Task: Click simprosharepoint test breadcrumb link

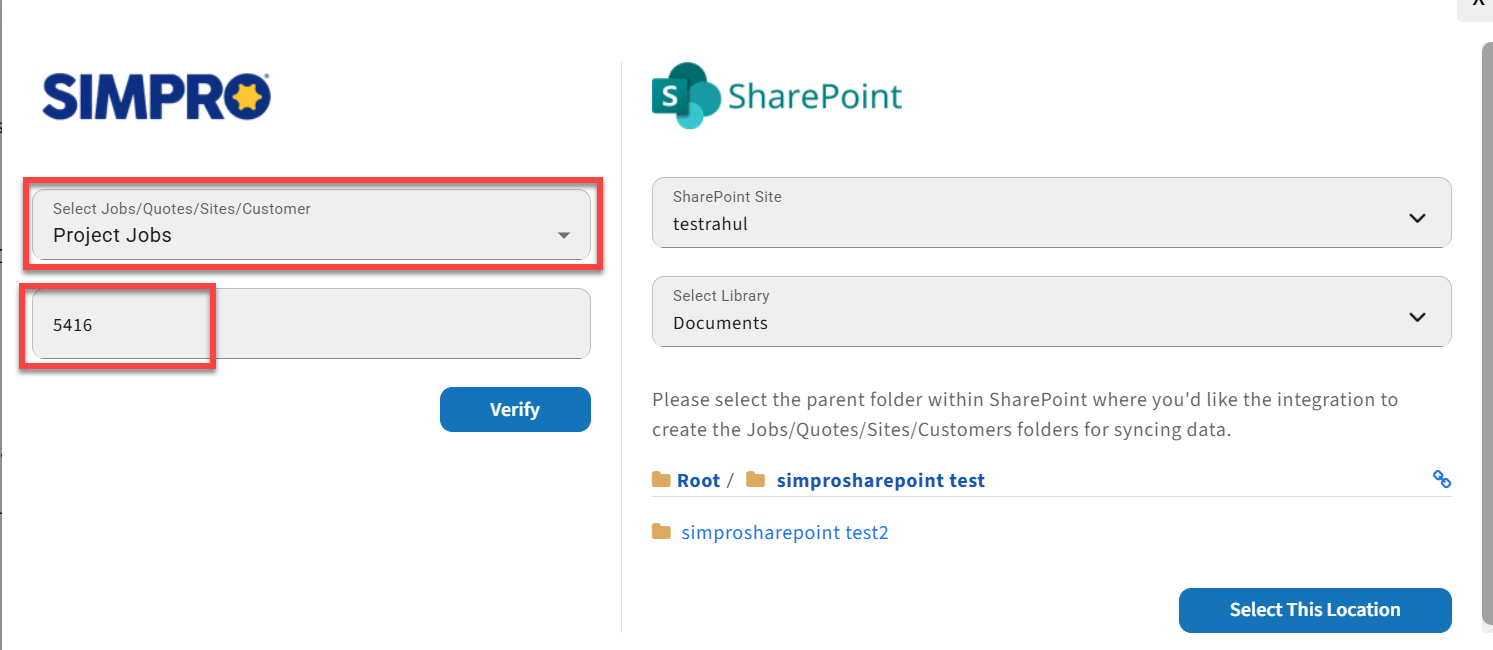Action: click(881, 480)
